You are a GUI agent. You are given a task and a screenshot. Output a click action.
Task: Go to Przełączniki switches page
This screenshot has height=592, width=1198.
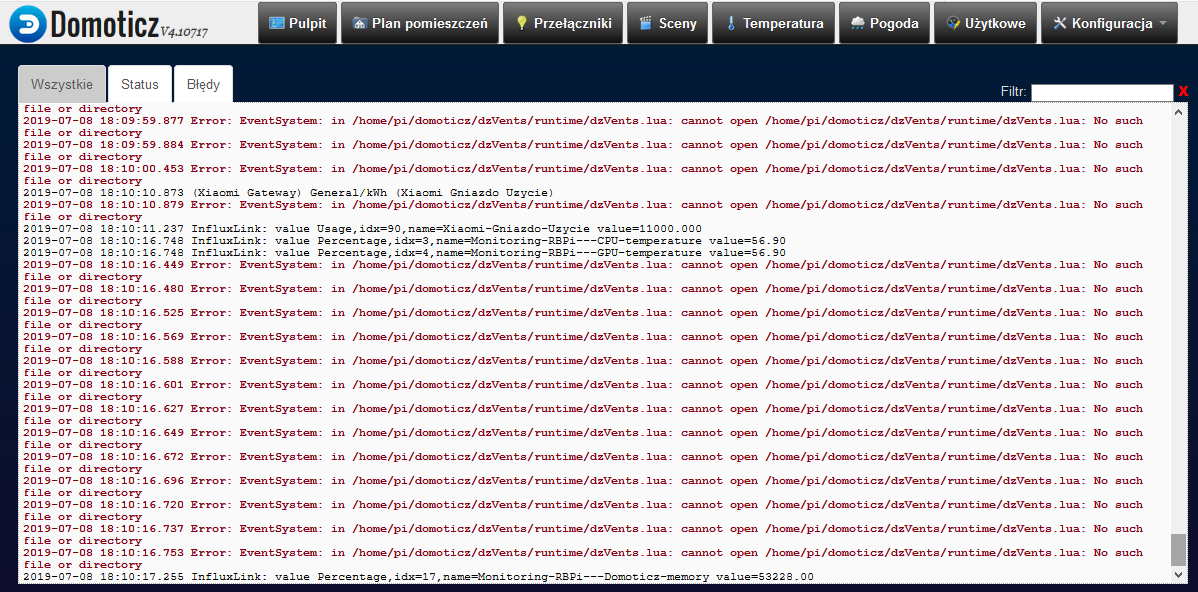click(563, 23)
